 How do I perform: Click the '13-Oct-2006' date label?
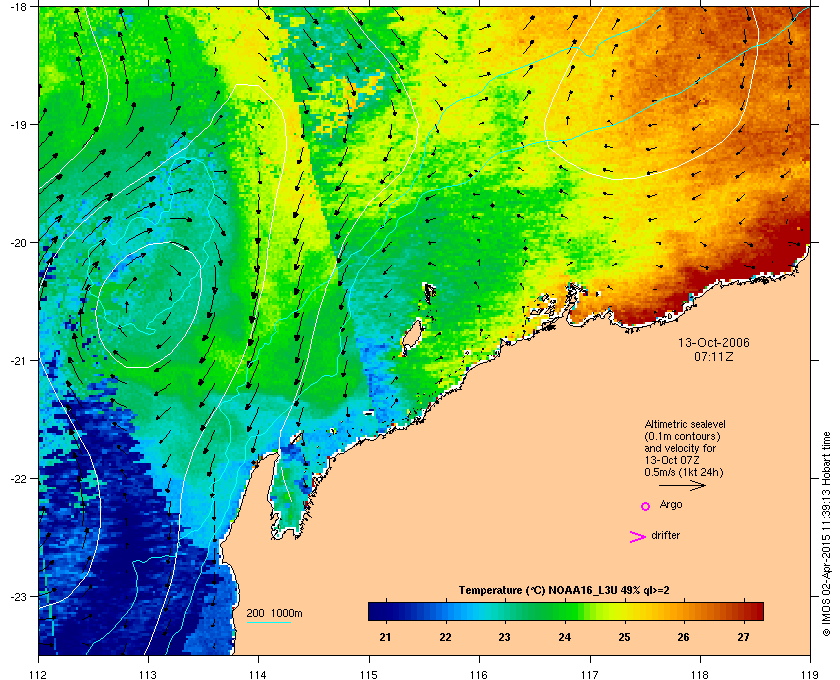pyautogui.click(x=714, y=343)
